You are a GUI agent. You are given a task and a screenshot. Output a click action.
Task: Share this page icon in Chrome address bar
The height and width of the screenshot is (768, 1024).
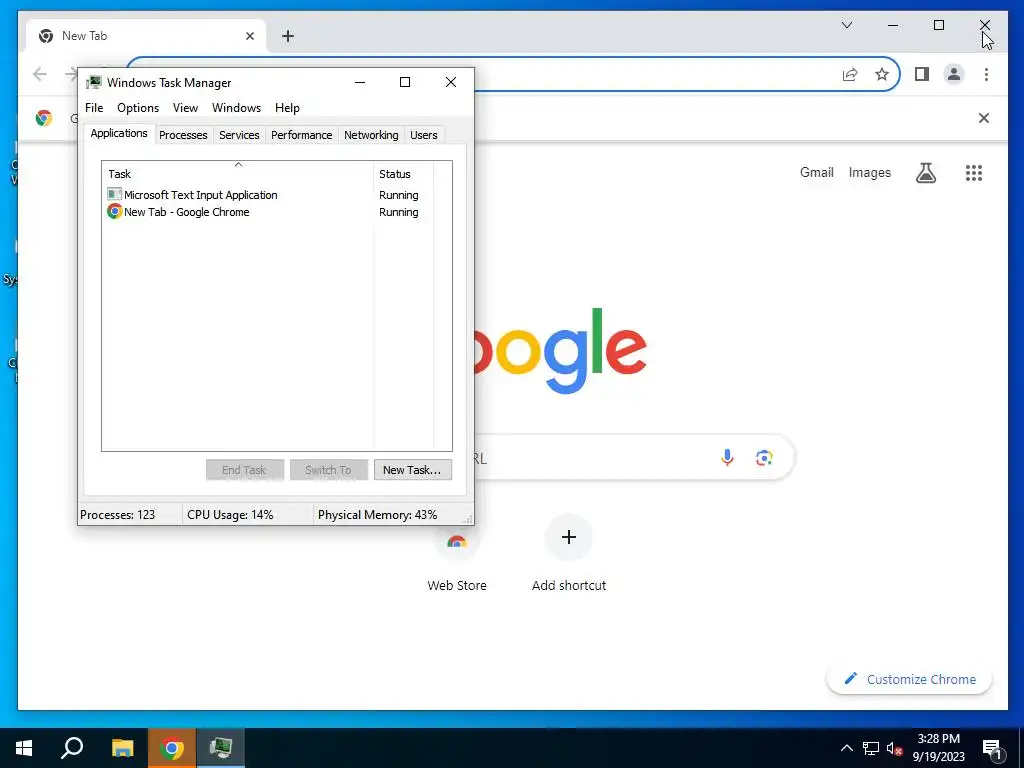(850, 74)
